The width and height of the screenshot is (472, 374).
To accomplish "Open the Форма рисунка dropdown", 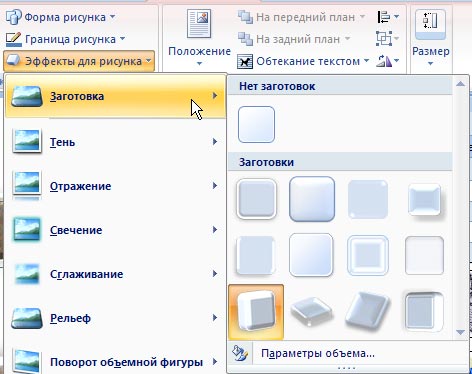I will pyautogui.click(x=60, y=17).
